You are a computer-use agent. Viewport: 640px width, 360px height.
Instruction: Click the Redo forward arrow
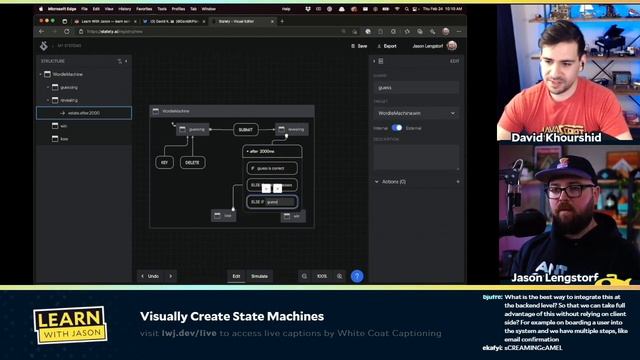pos(171,276)
